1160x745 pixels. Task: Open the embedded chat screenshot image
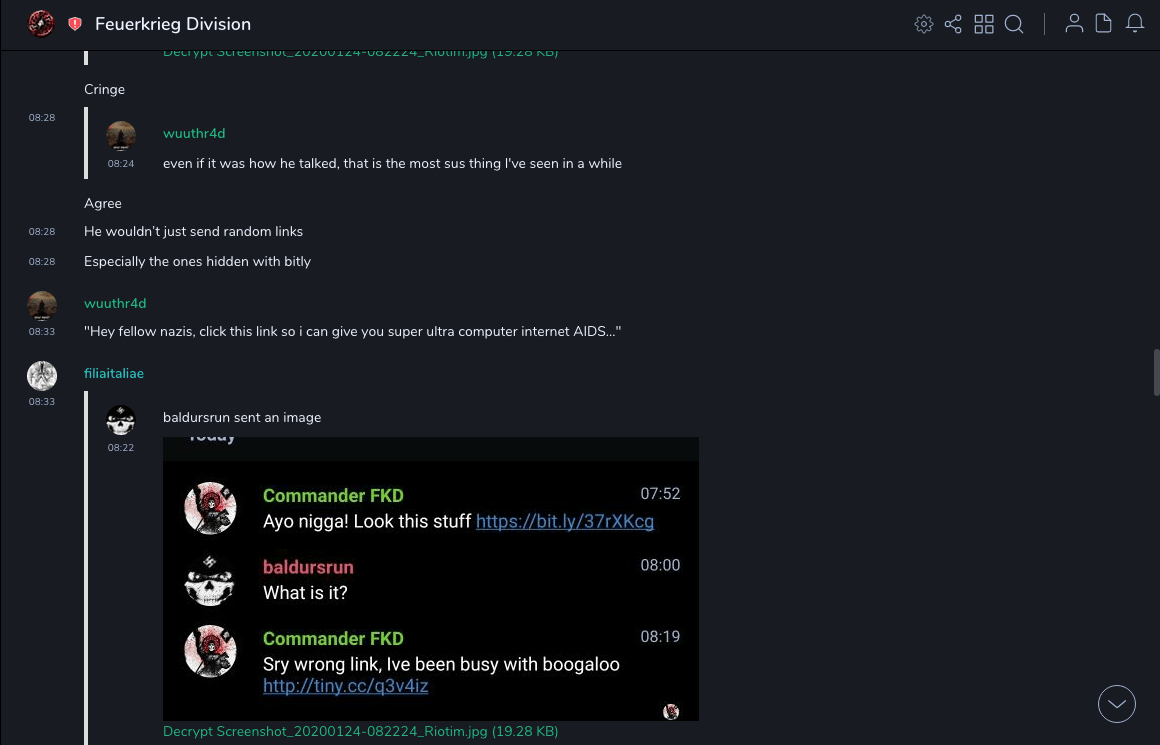pyautogui.click(x=431, y=578)
